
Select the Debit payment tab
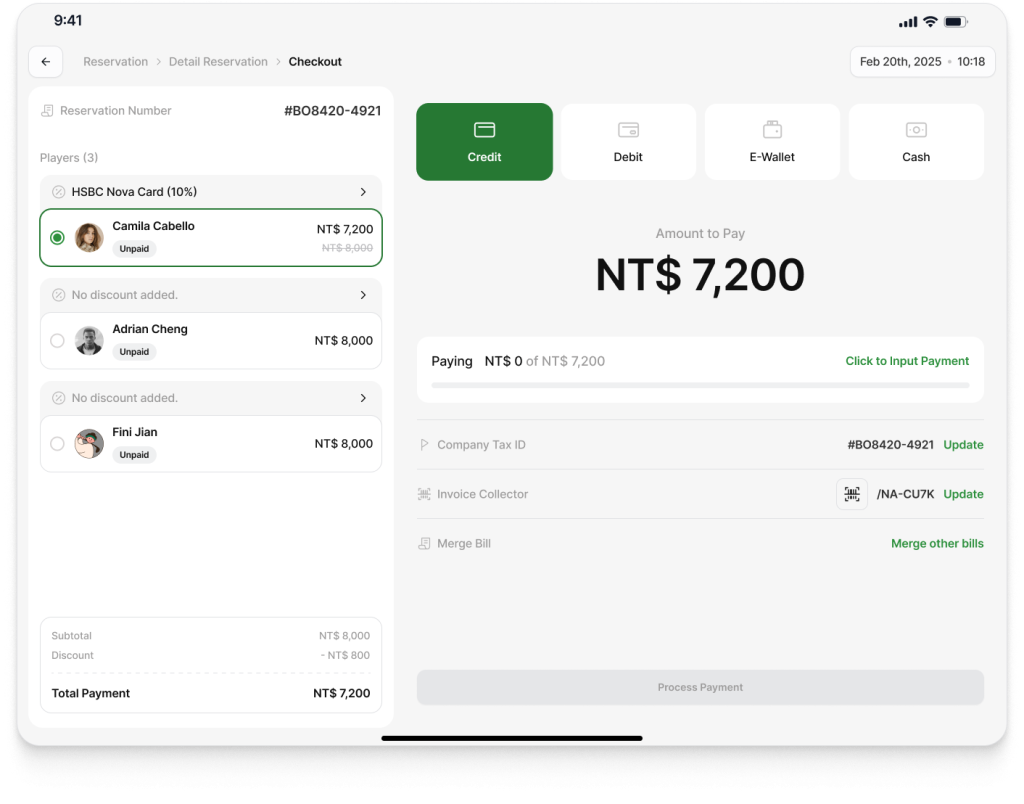[628, 142]
